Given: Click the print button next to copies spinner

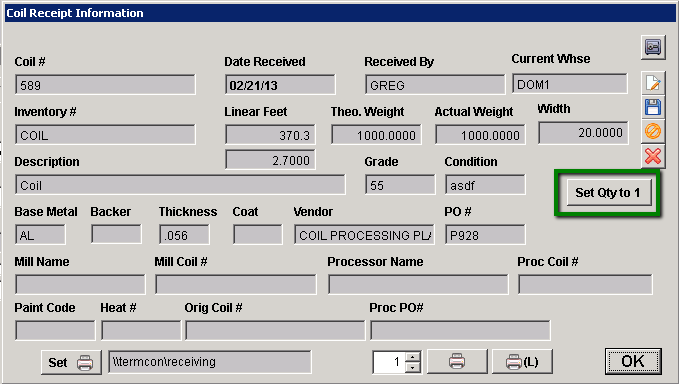Looking at the screenshot, I should [457, 361].
